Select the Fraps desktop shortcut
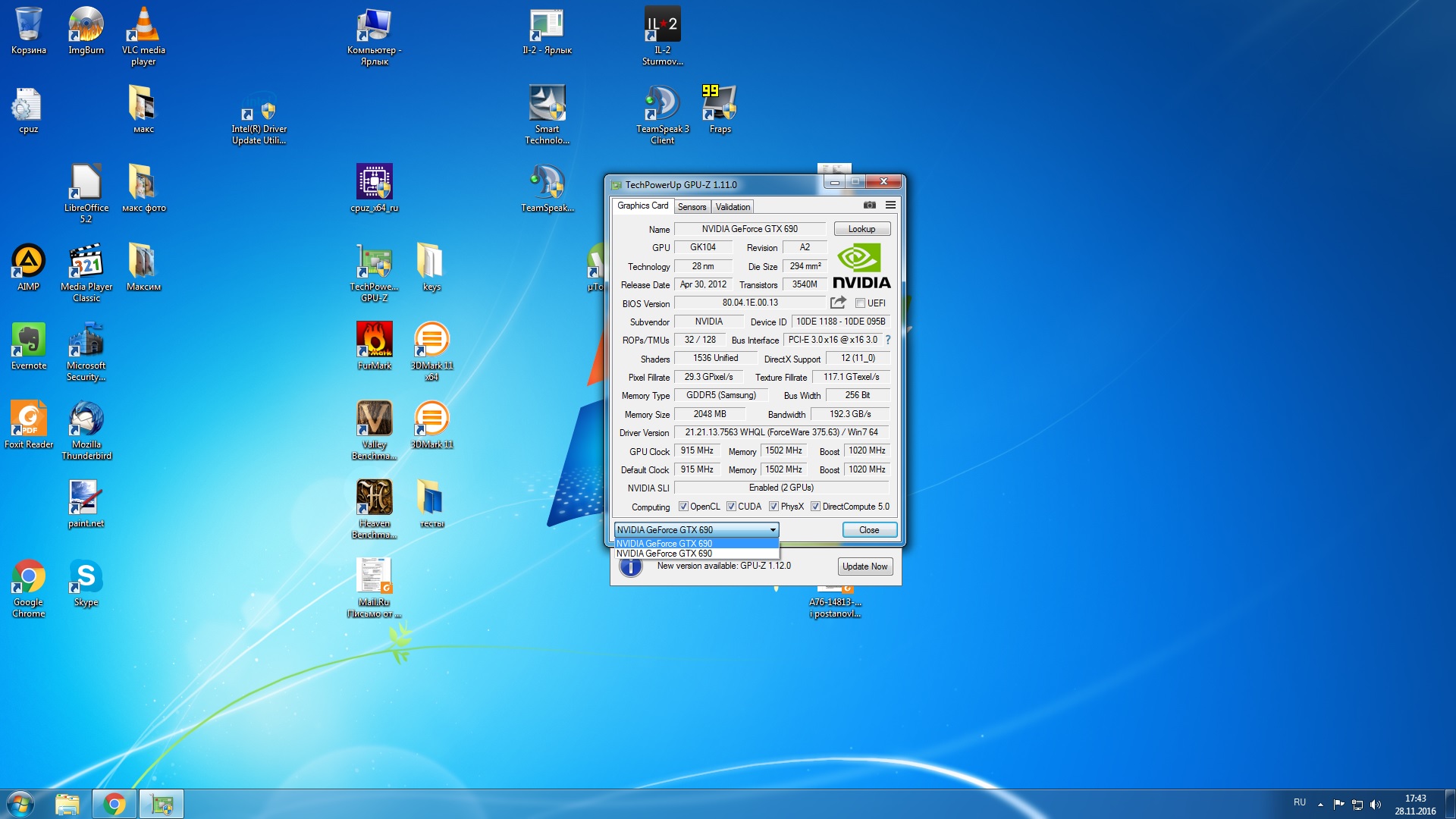 pos(720,110)
